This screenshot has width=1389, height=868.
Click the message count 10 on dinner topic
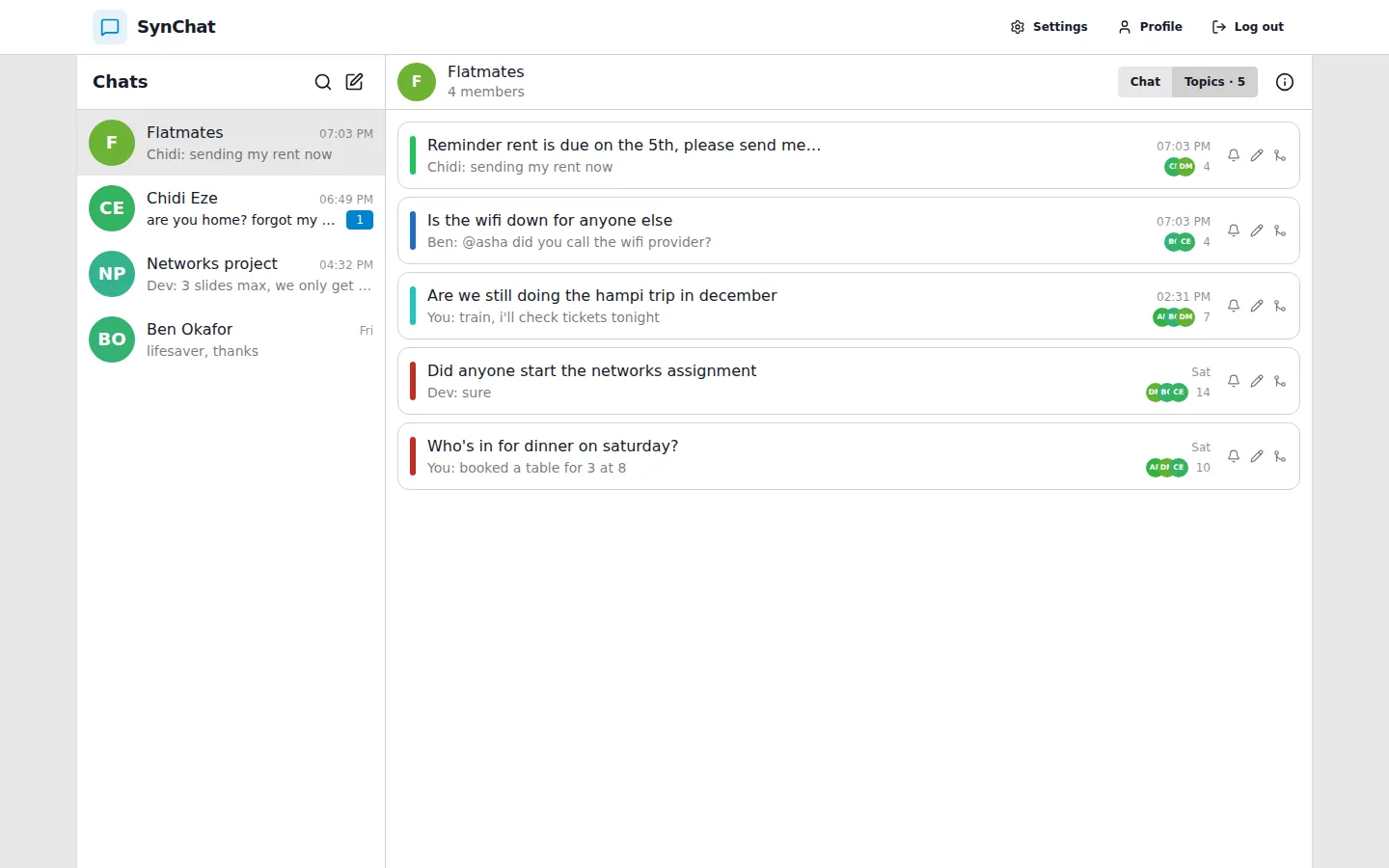coord(1203,468)
